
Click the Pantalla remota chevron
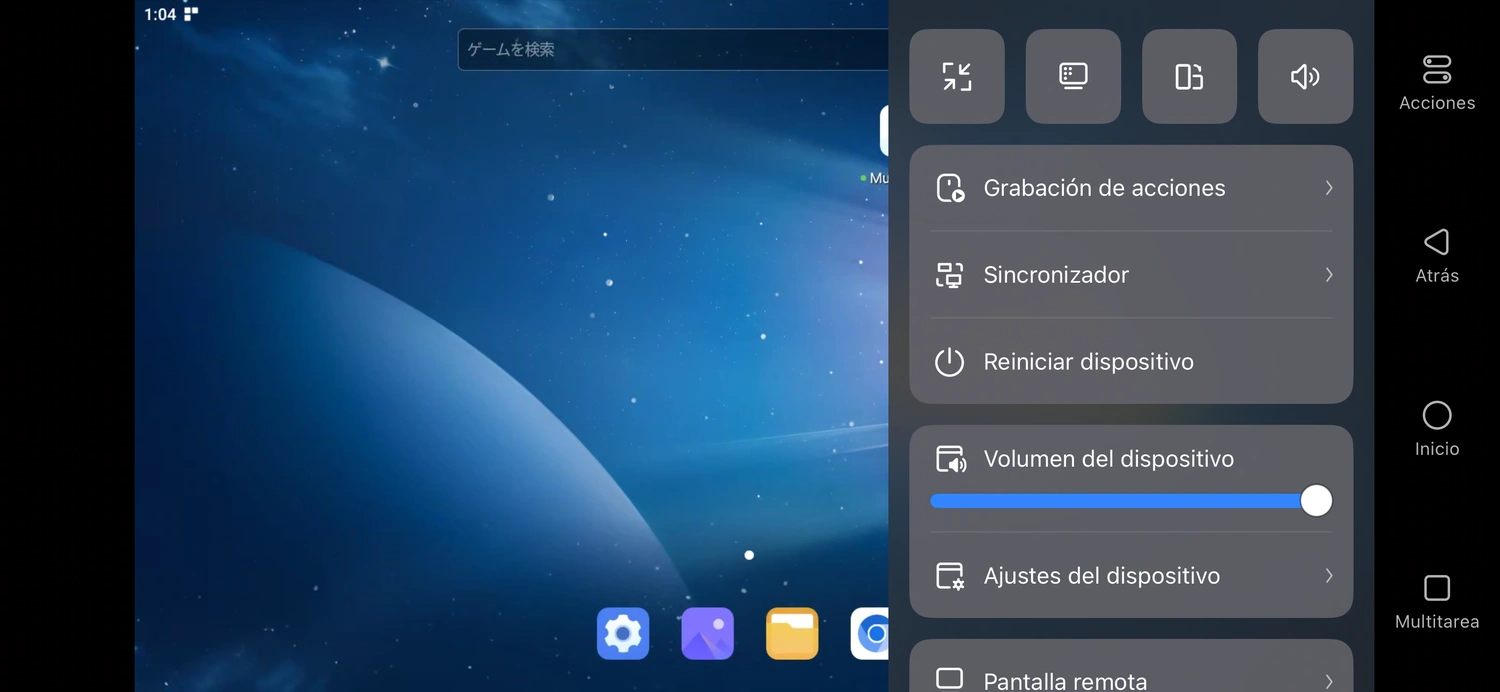pyautogui.click(x=1329, y=681)
